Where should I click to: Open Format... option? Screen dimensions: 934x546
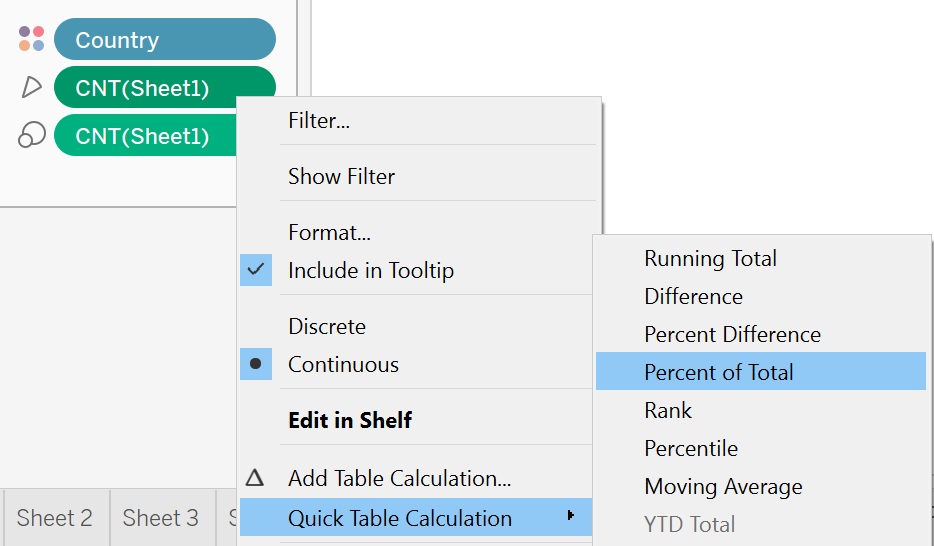coord(329,232)
